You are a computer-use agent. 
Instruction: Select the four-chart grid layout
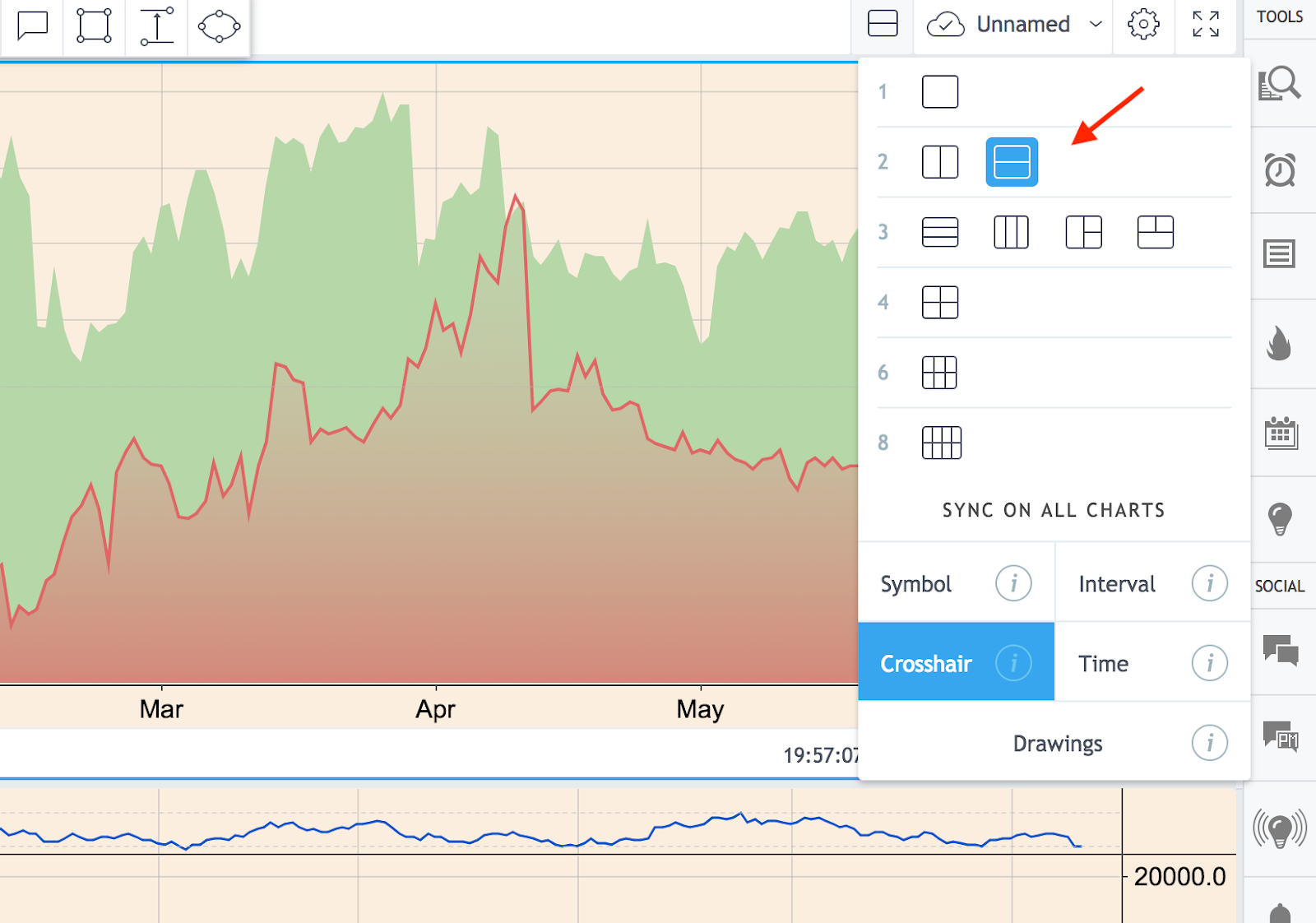(940, 302)
